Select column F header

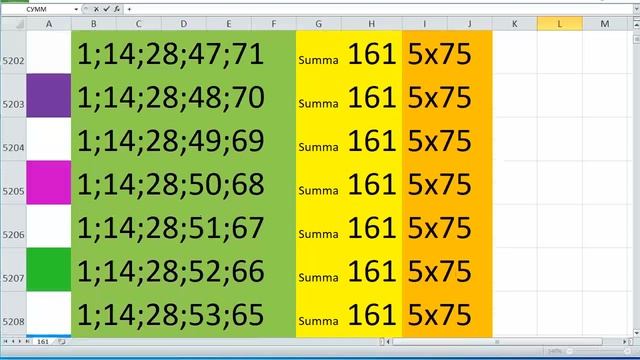[273, 24]
